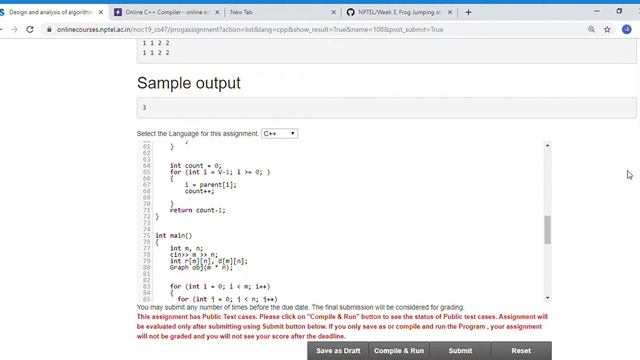Click the onlinecourses.nptel.ac.in address bar
The width and height of the screenshot is (640, 360).
tap(250, 29)
